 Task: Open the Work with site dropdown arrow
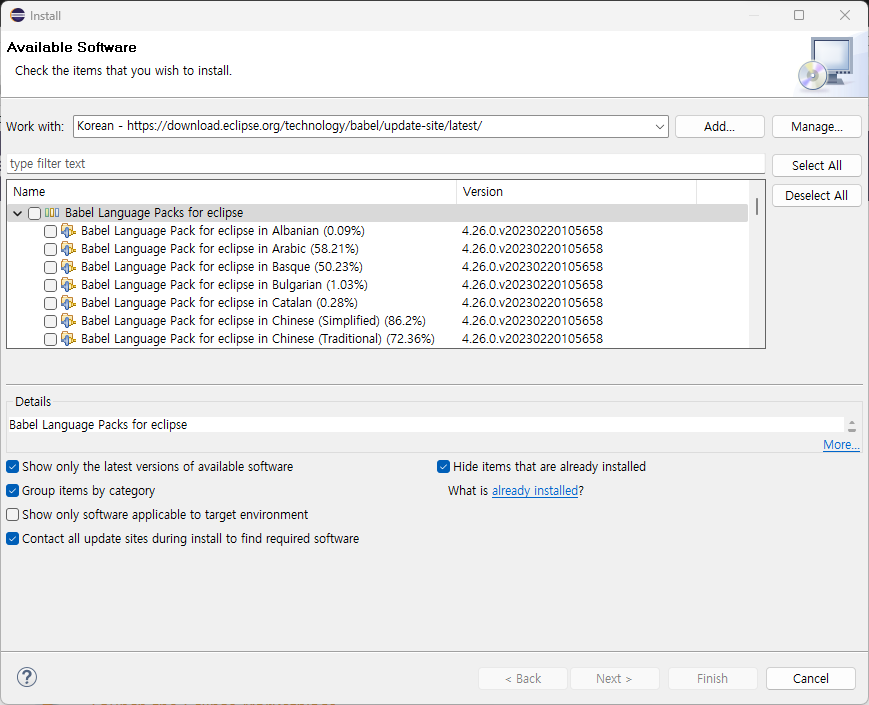pyautogui.click(x=660, y=126)
